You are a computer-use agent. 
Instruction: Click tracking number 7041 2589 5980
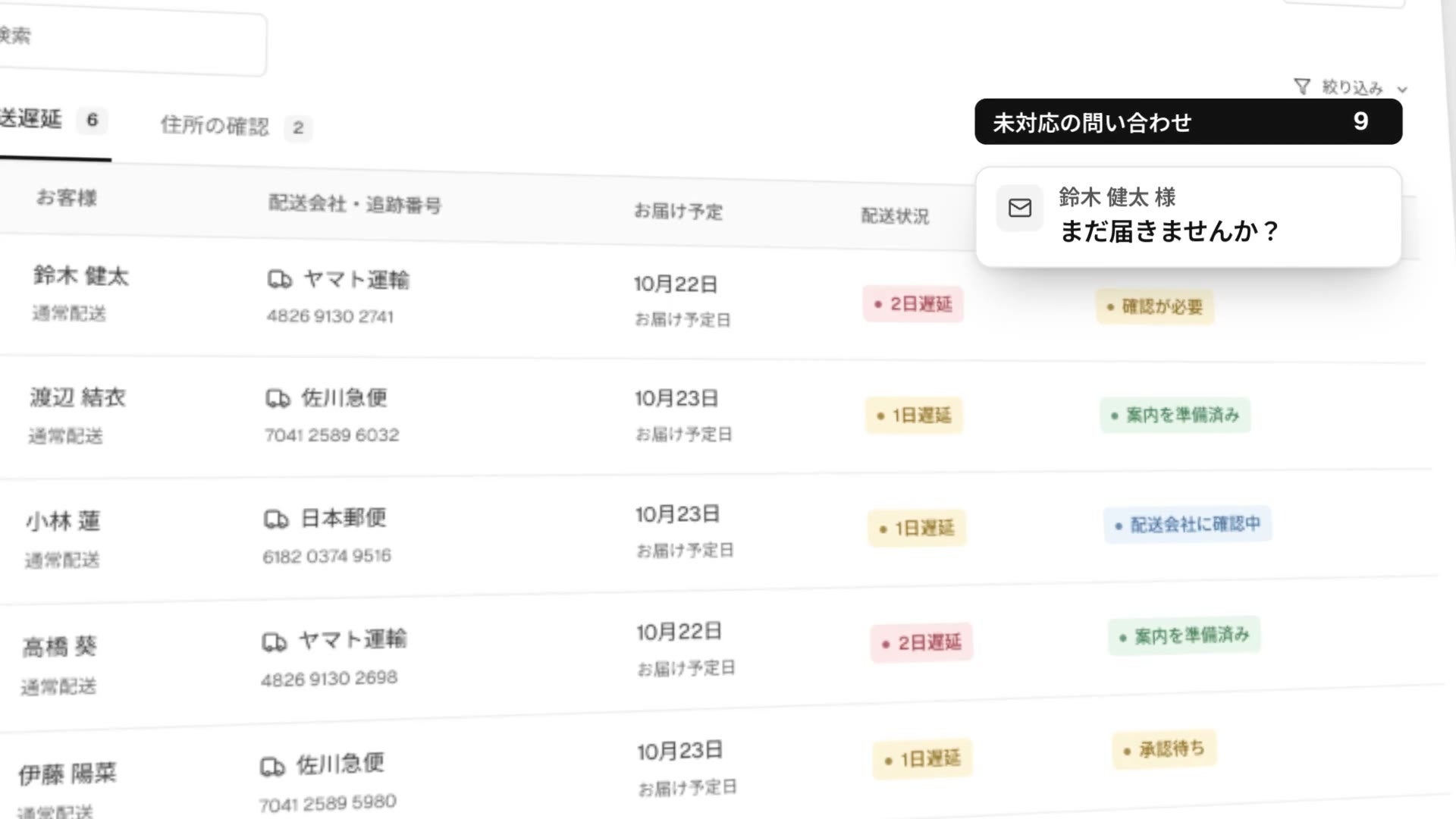pyautogui.click(x=328, y=802)
